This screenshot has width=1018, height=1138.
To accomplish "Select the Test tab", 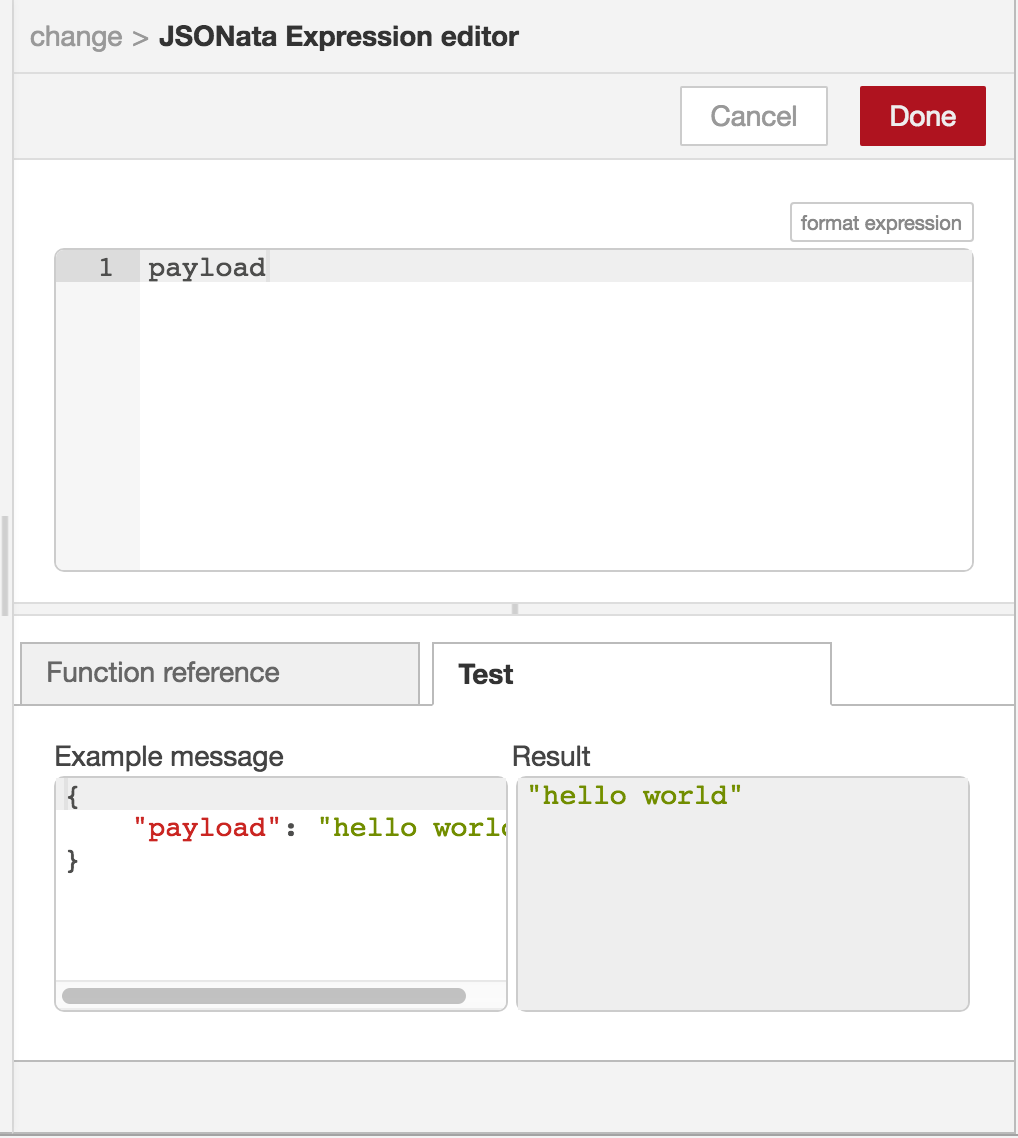I will (x=631, y=674).
